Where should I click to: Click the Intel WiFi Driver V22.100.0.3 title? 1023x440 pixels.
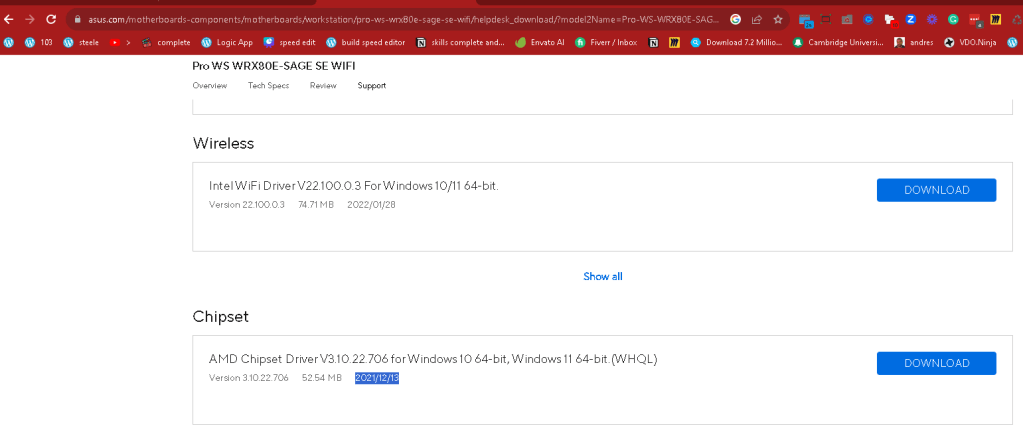pyautogui.click(x=354, y=187)
